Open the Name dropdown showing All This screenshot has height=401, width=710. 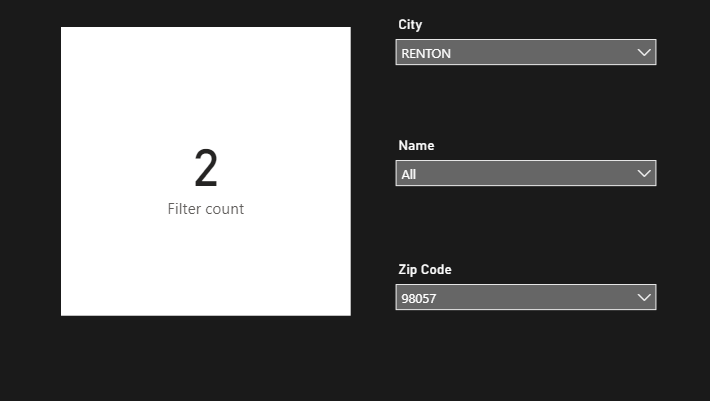525,174
